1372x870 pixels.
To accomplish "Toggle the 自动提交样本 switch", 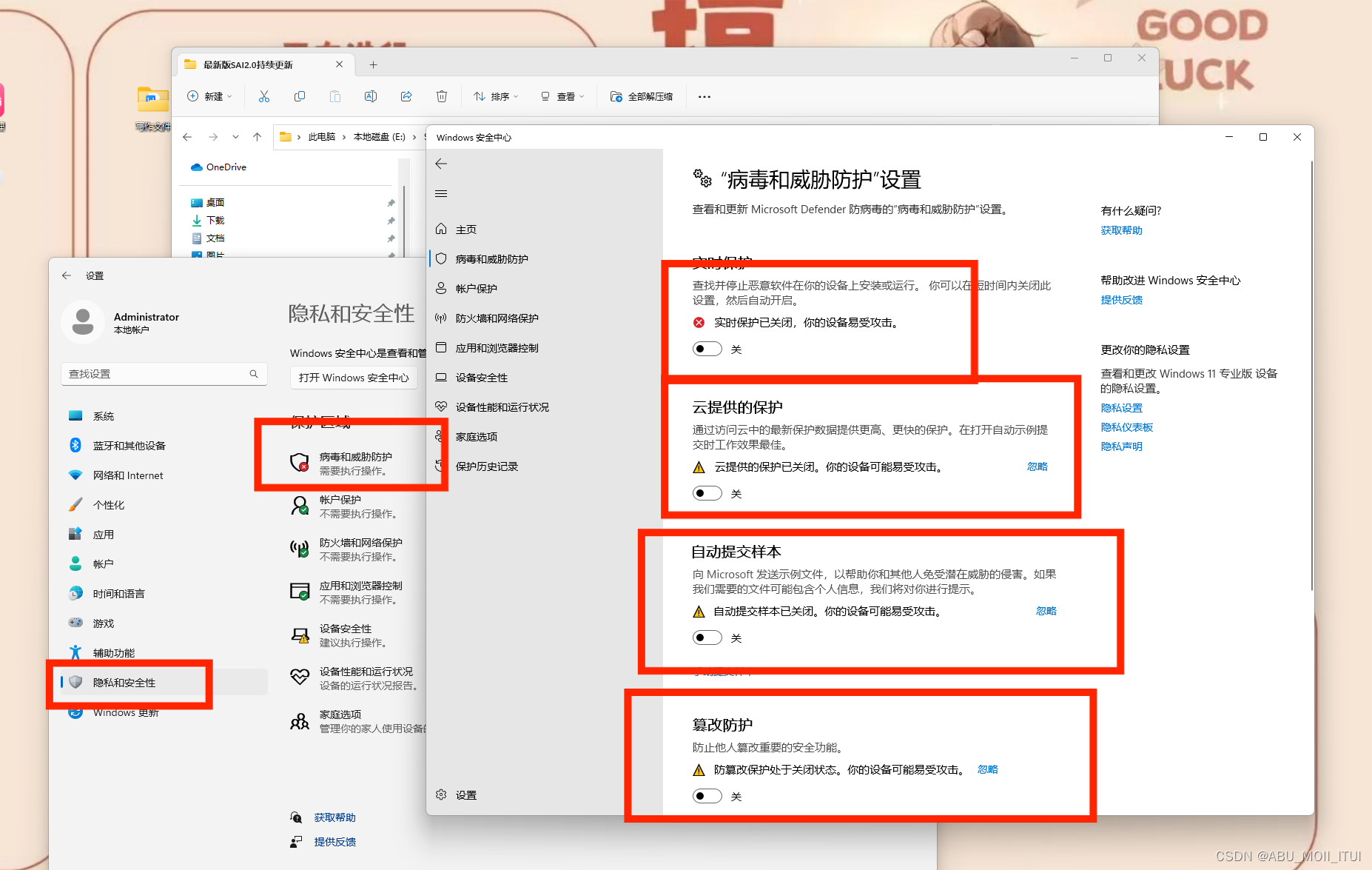I will [707, 638].
